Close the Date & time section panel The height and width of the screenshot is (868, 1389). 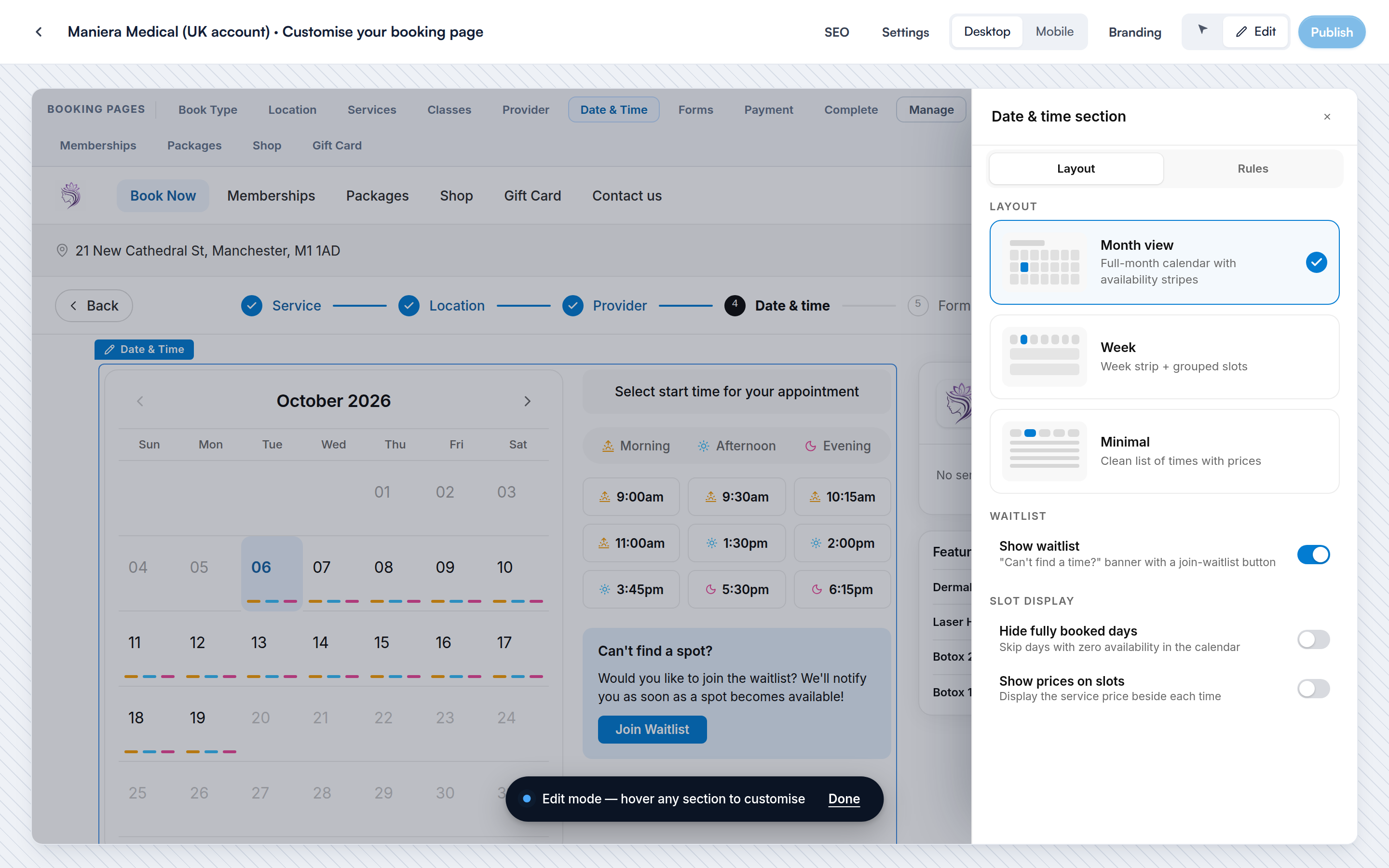coord(1327,117)
